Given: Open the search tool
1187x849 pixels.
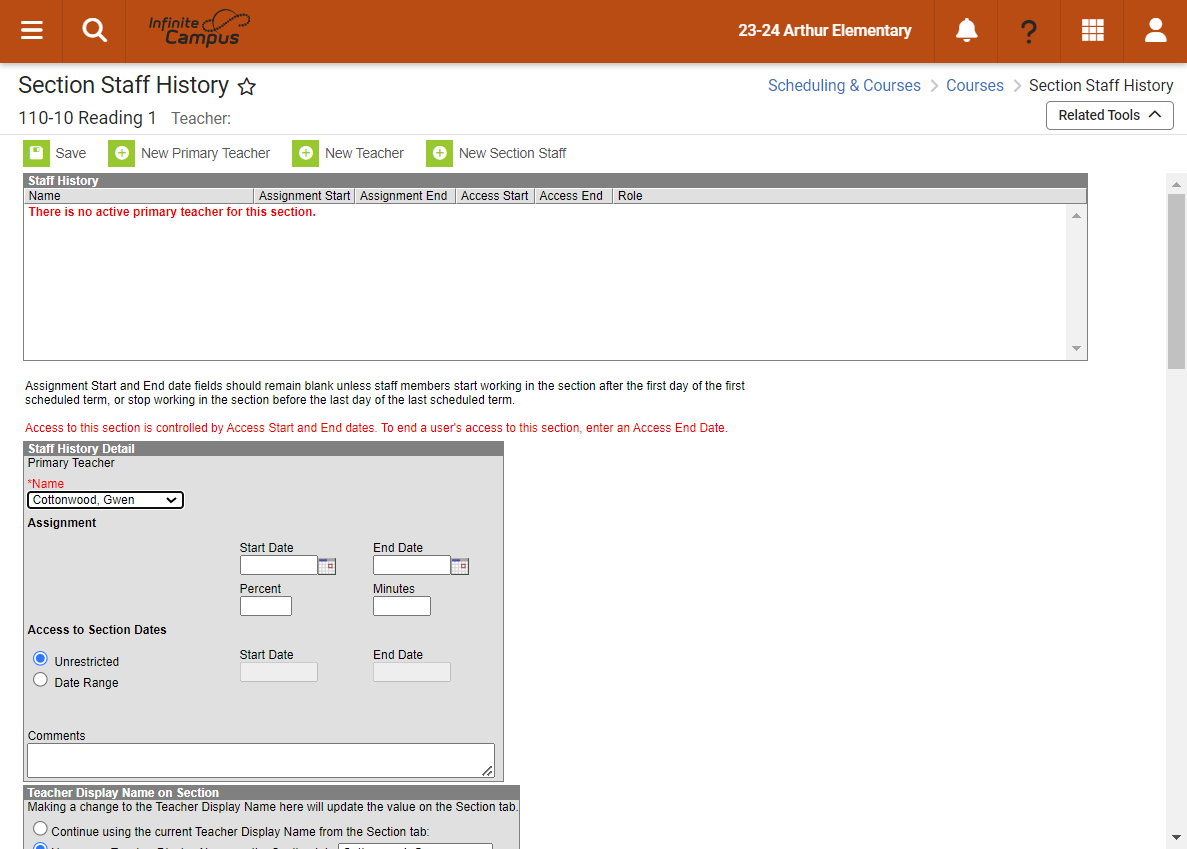Looking at the screenshot, I should pyautogui.click(x=95, y=30).
